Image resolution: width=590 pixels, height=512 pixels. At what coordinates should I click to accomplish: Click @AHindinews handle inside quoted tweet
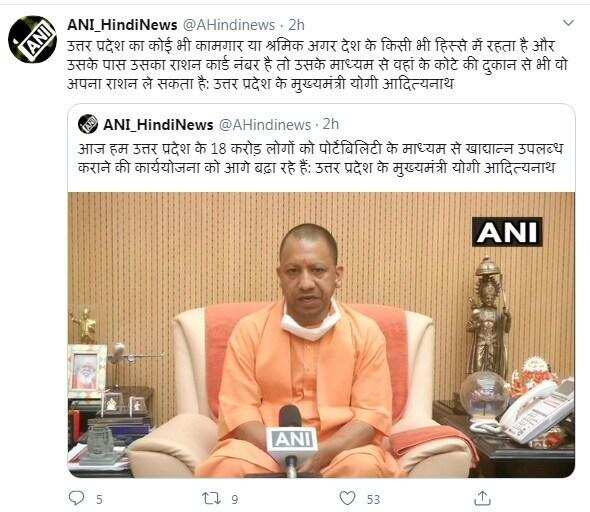click(x=265, y=125)
